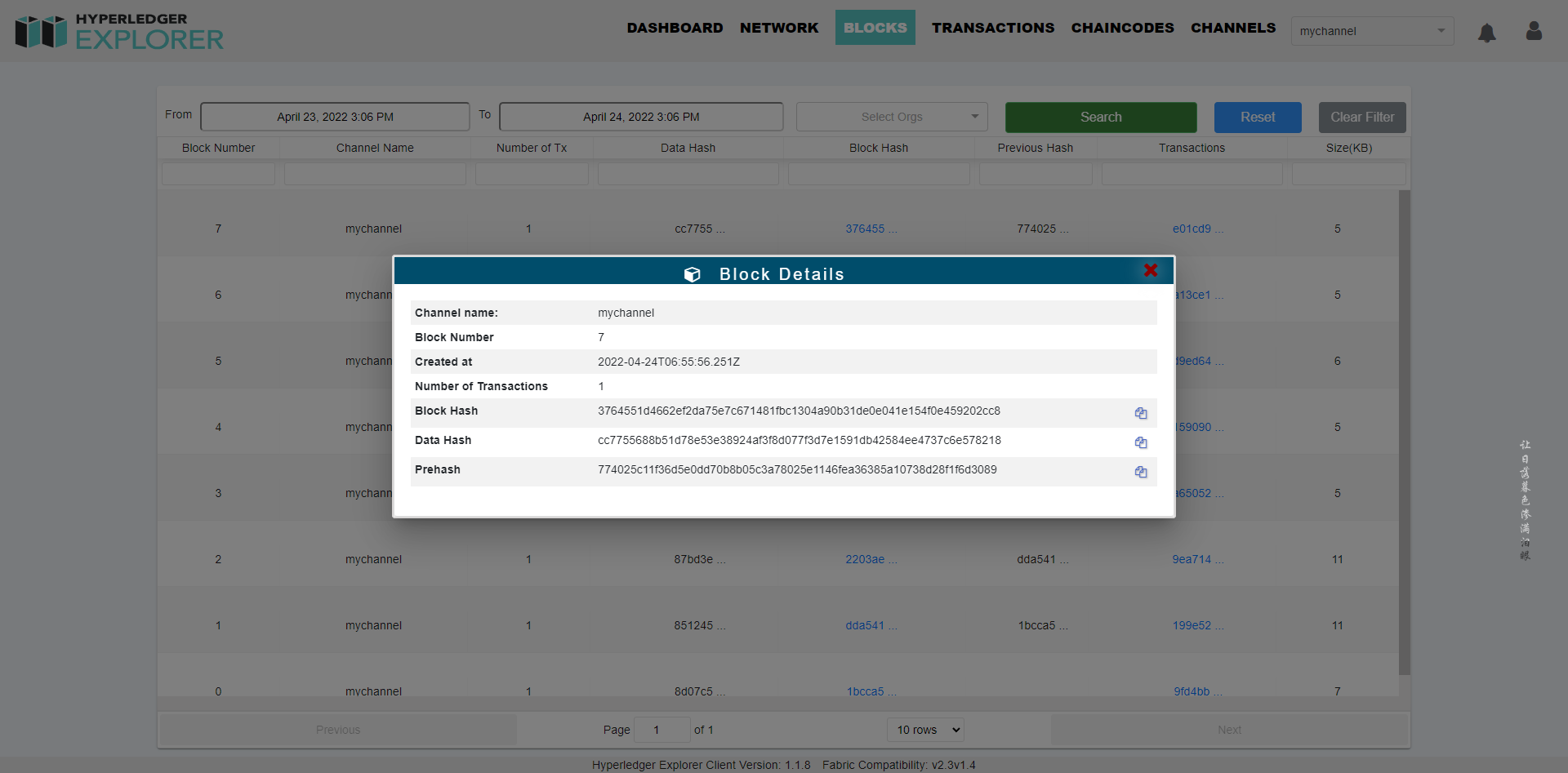1568x773 pixels.
Task: Filter by Previous Hash column
Action: pyautogui.click(x=1036, y=174)
